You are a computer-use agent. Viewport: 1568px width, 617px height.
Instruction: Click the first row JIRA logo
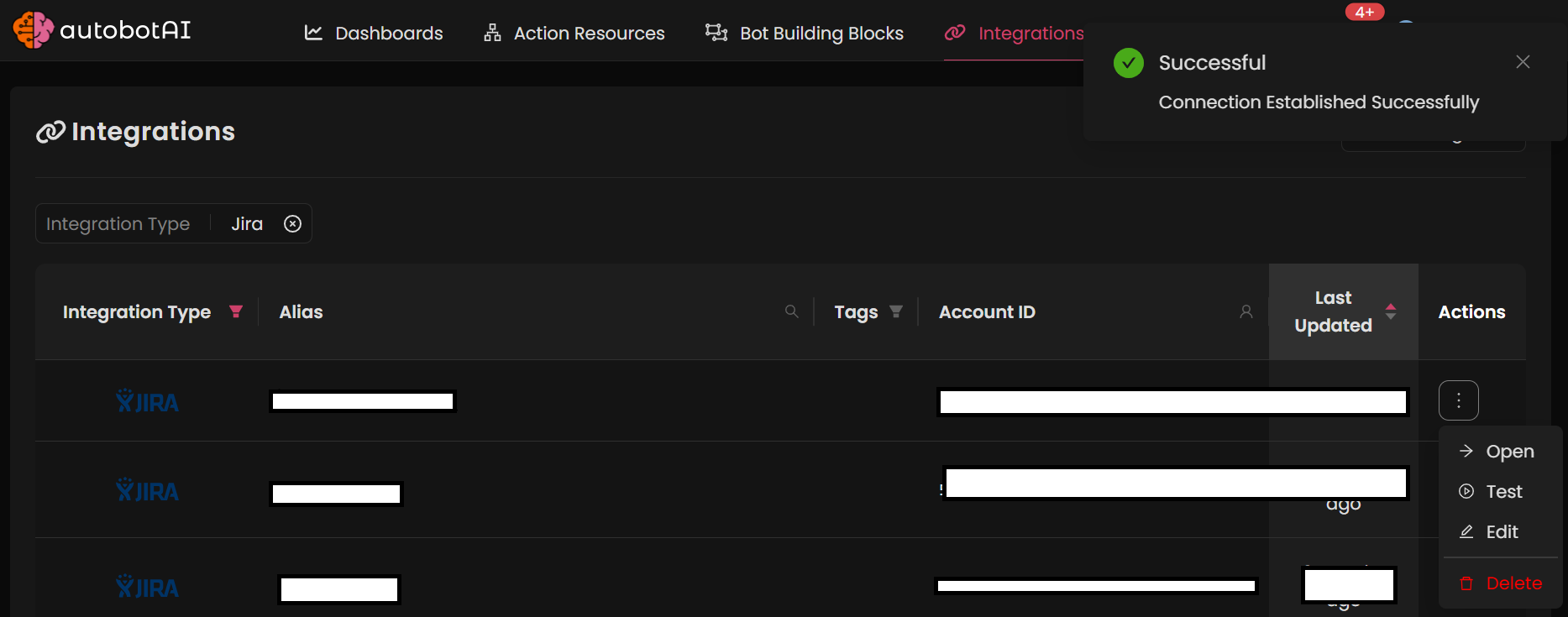147,401
